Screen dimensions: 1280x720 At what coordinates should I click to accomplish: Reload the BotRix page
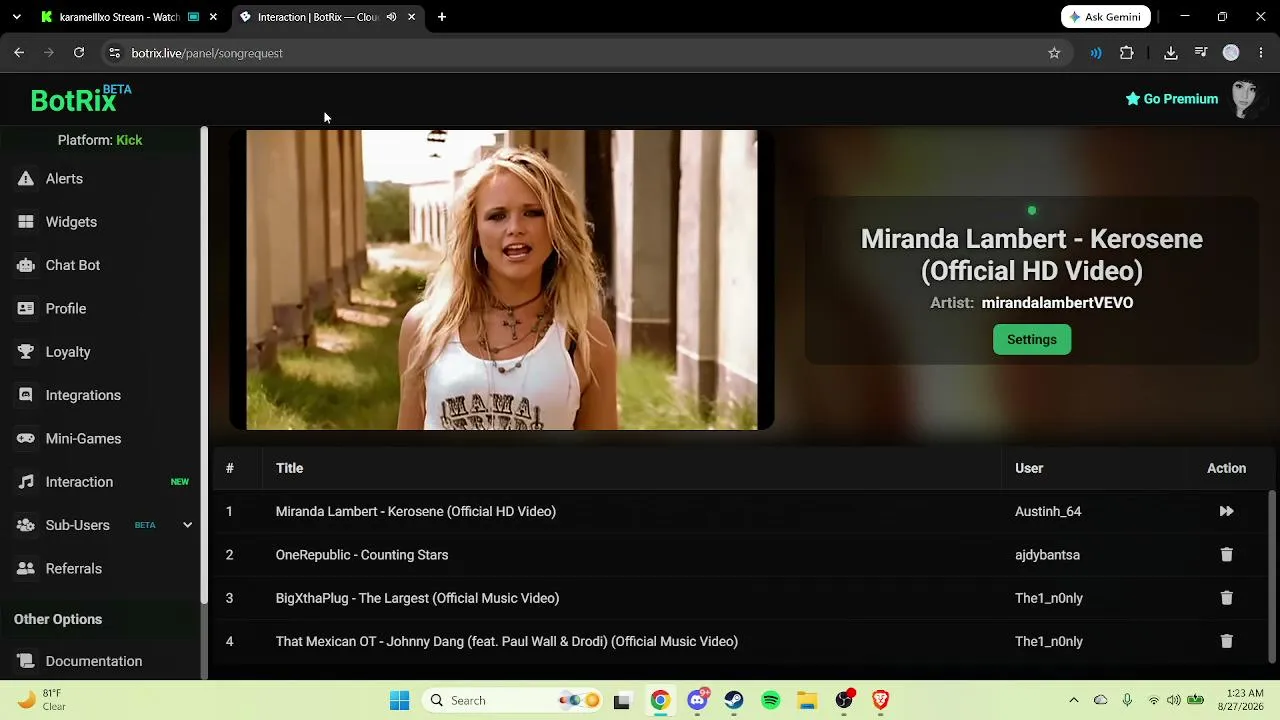pyautogui.click(x=79, y=53)
